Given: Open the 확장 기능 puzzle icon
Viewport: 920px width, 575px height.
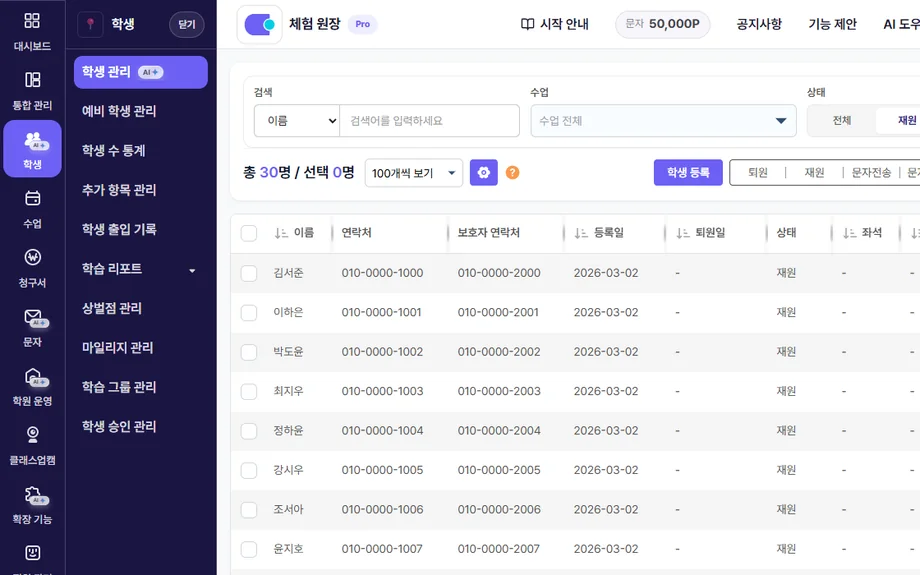Looking at the screenshot, I should click(33, 495).
